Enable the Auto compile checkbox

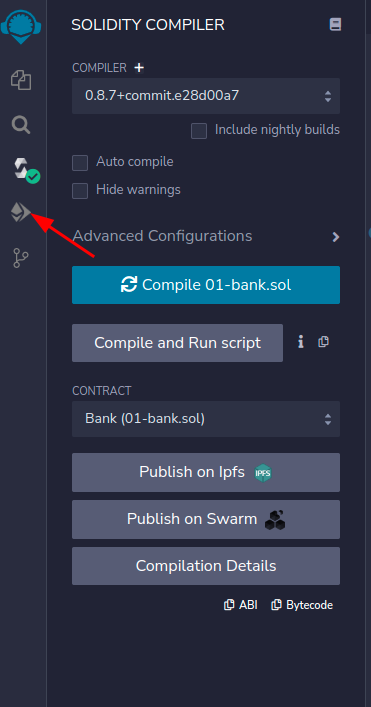pyautogui.click(x=80, y=163)
